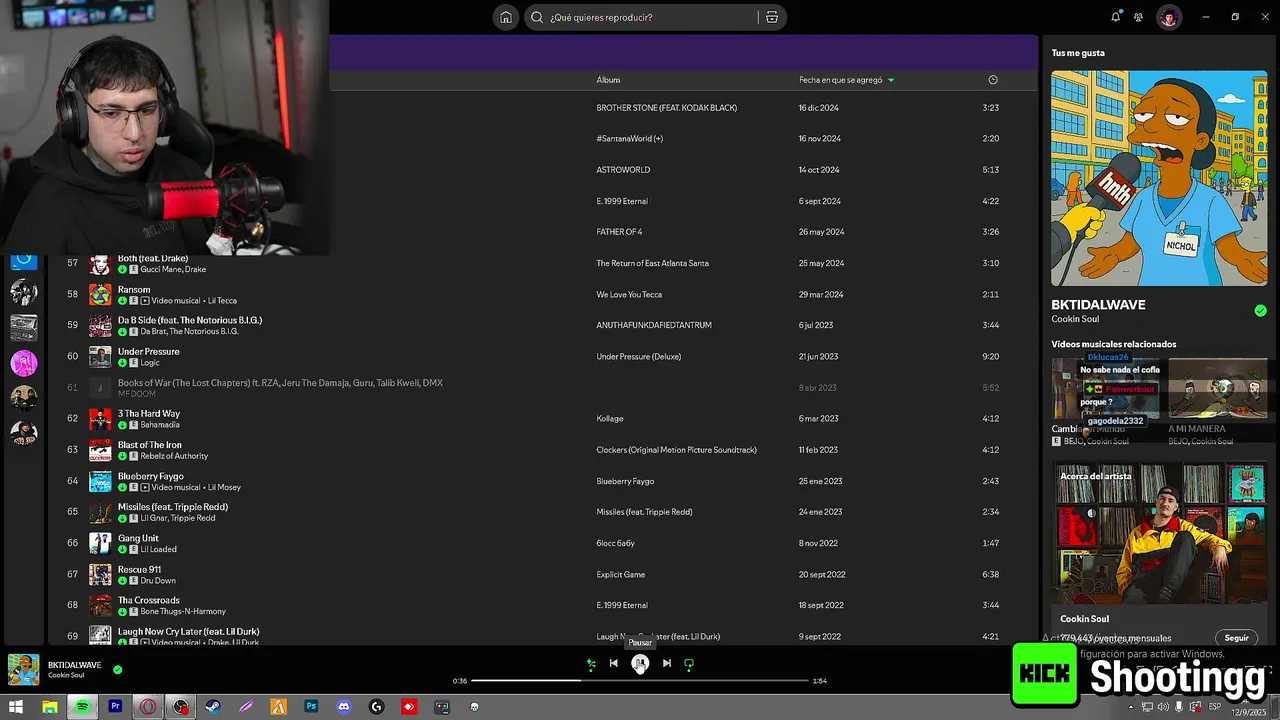Open Spotify Home via the house icon
The image size is (1280, 720).
(x=506, y=17)
